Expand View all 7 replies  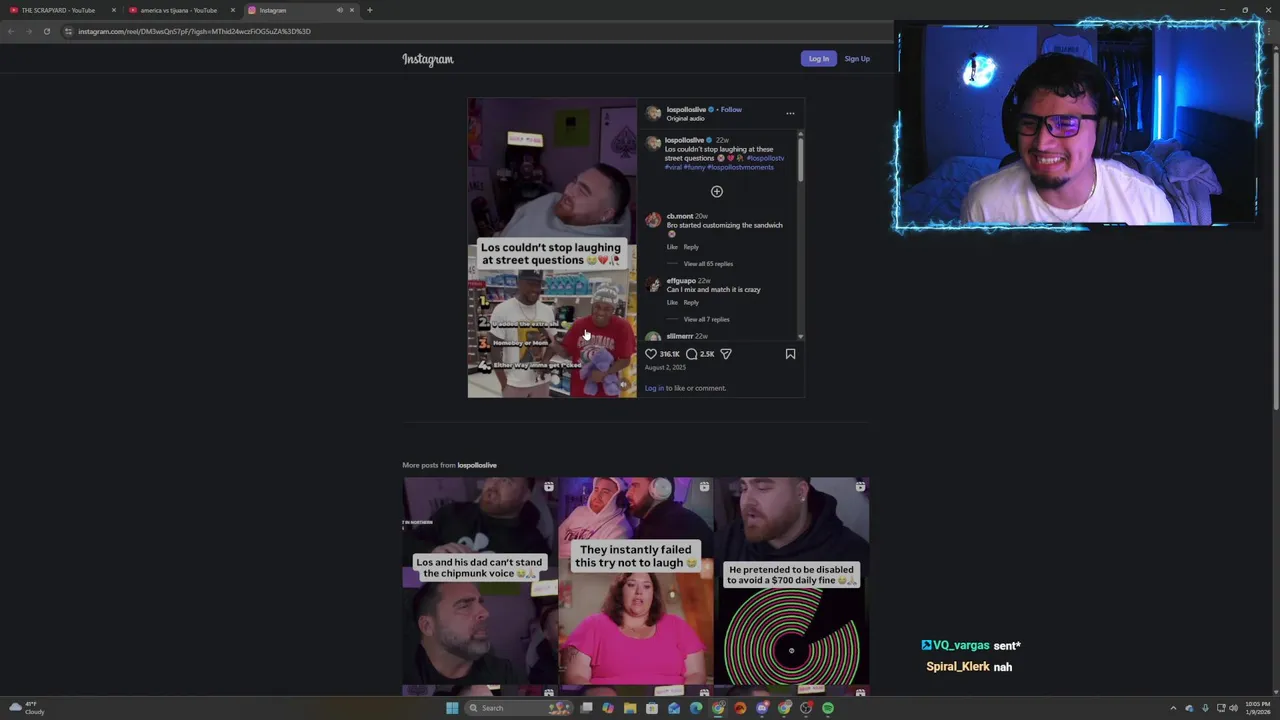(706, 319)
